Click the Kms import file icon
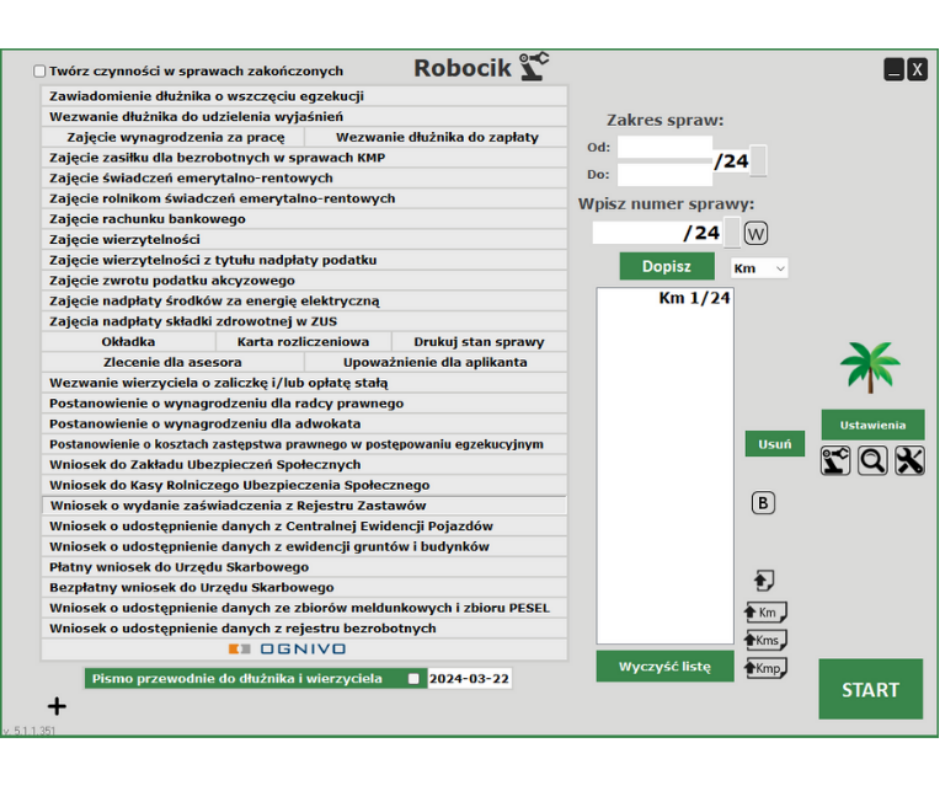Image resolution: width=940 pixels, height=788 pixels. point(765,640)
